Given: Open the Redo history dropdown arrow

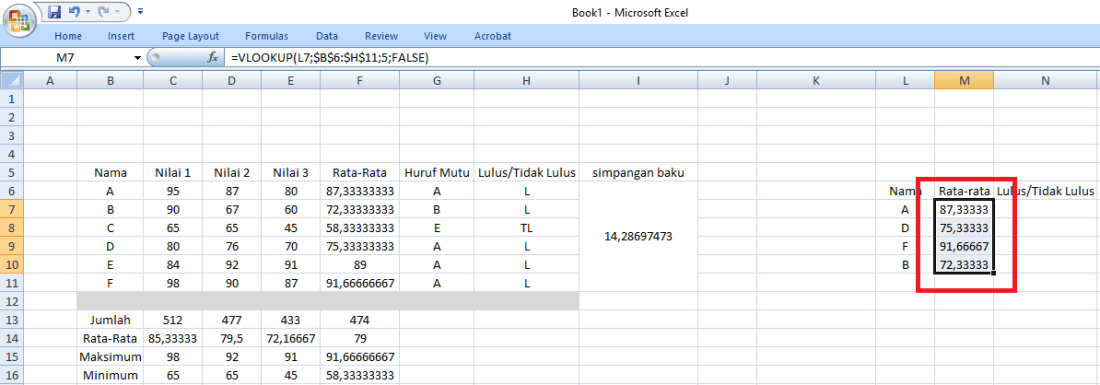Looking at the screenshot, I should point(117,12).
